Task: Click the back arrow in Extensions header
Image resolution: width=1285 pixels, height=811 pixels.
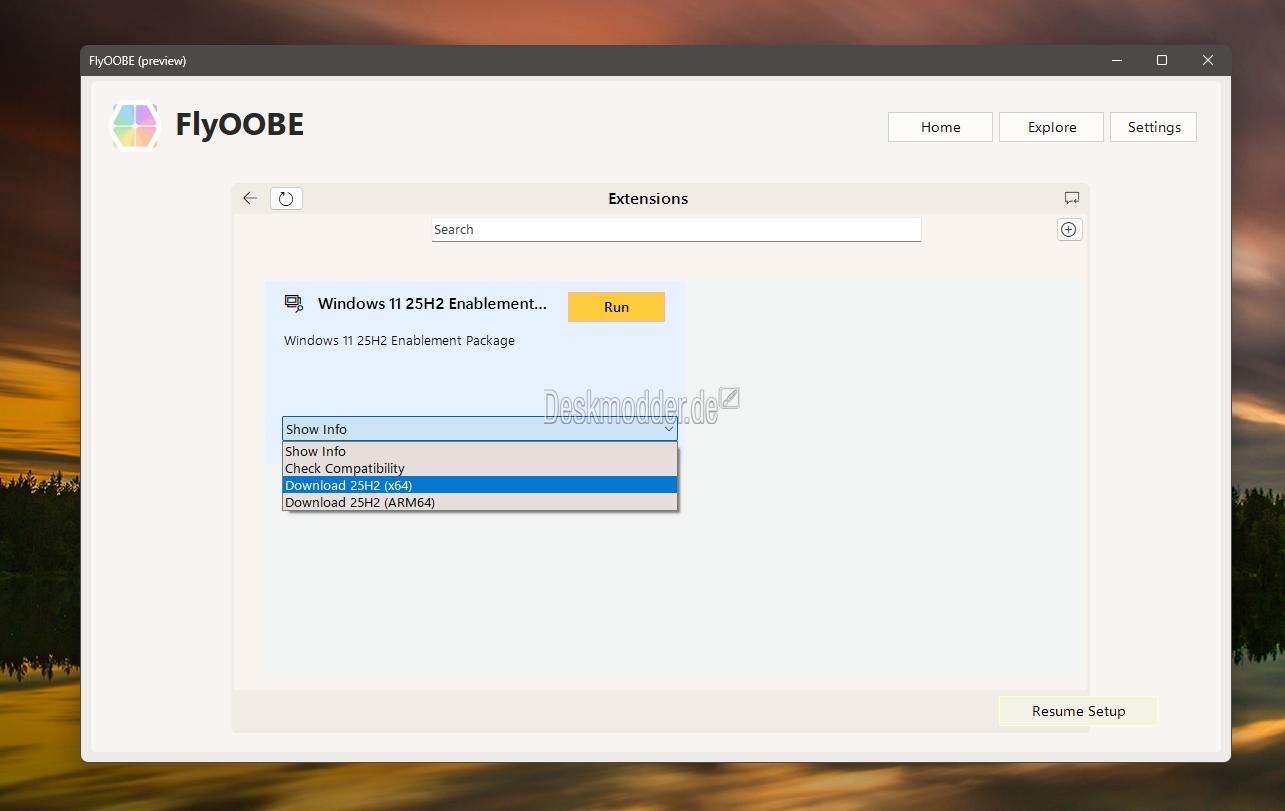Action: [x=250, y=199]
